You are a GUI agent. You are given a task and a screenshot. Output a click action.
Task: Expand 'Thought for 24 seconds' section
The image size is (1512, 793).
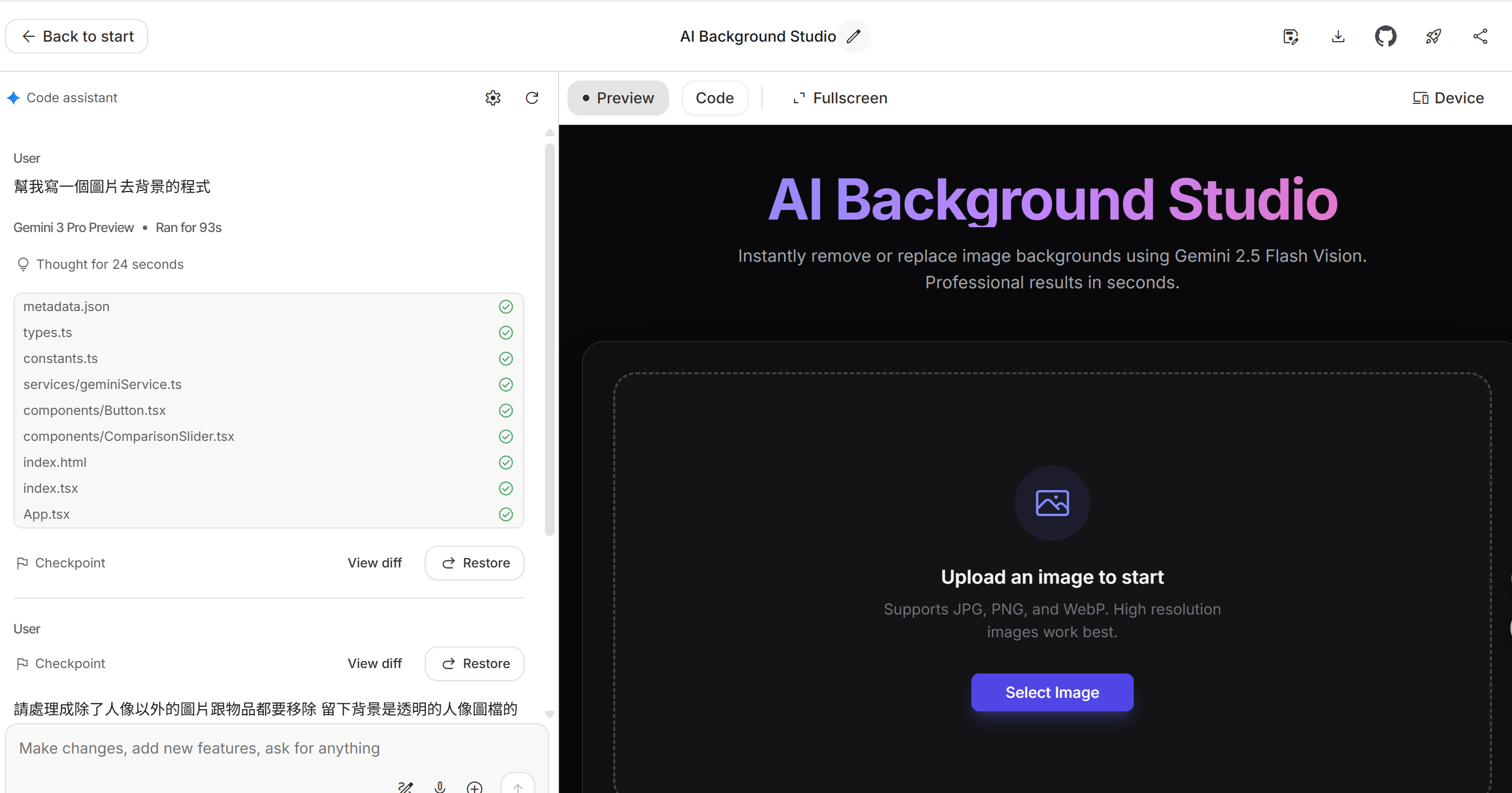110,265
